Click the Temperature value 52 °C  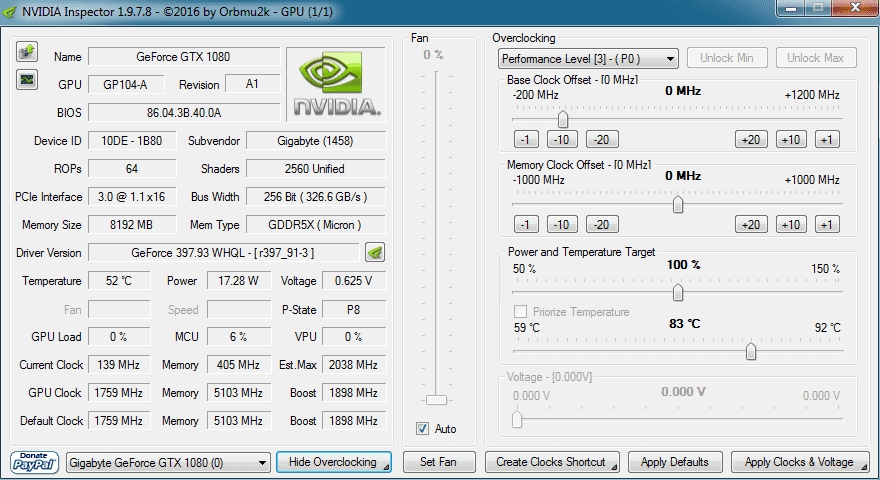[x=119, y=281]
